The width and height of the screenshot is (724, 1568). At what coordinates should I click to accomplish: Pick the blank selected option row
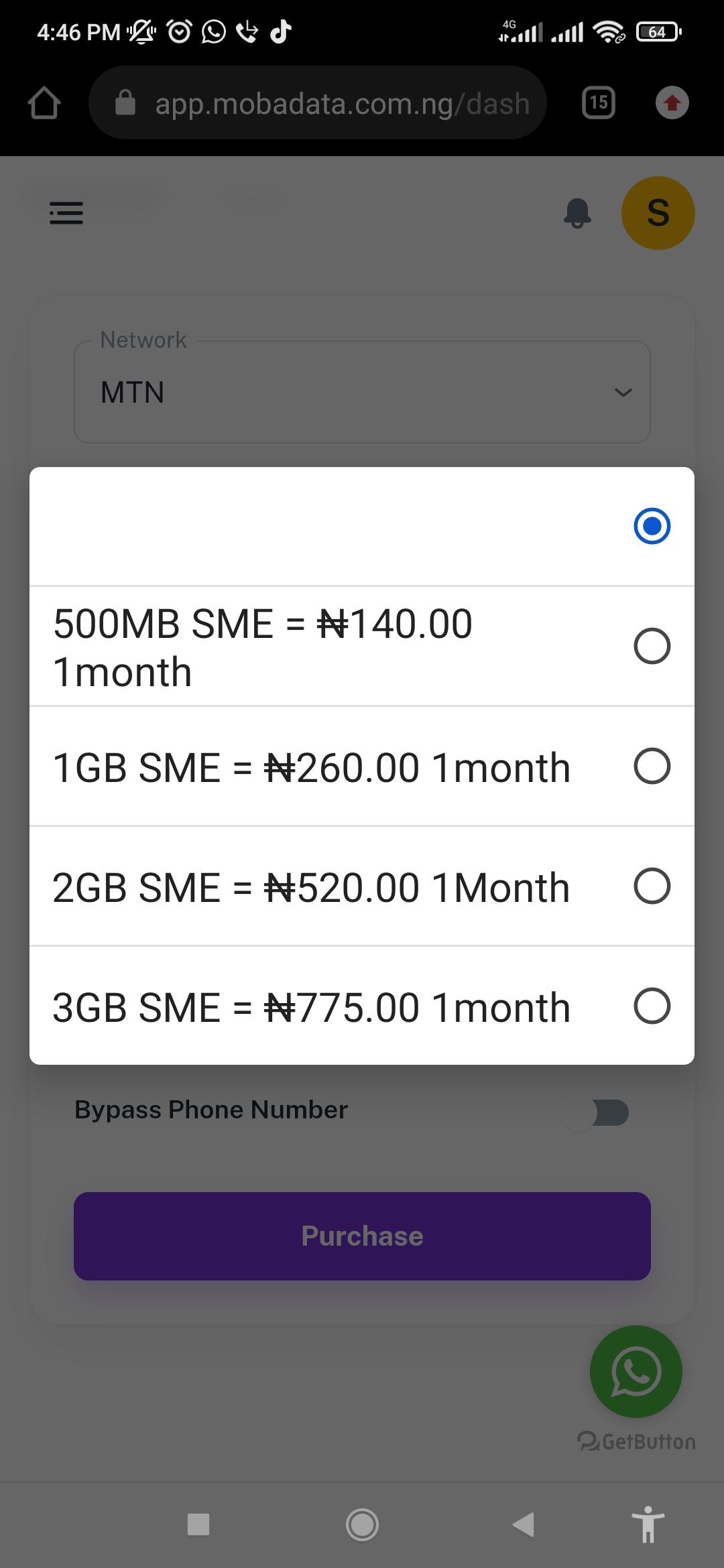point(362,527)
